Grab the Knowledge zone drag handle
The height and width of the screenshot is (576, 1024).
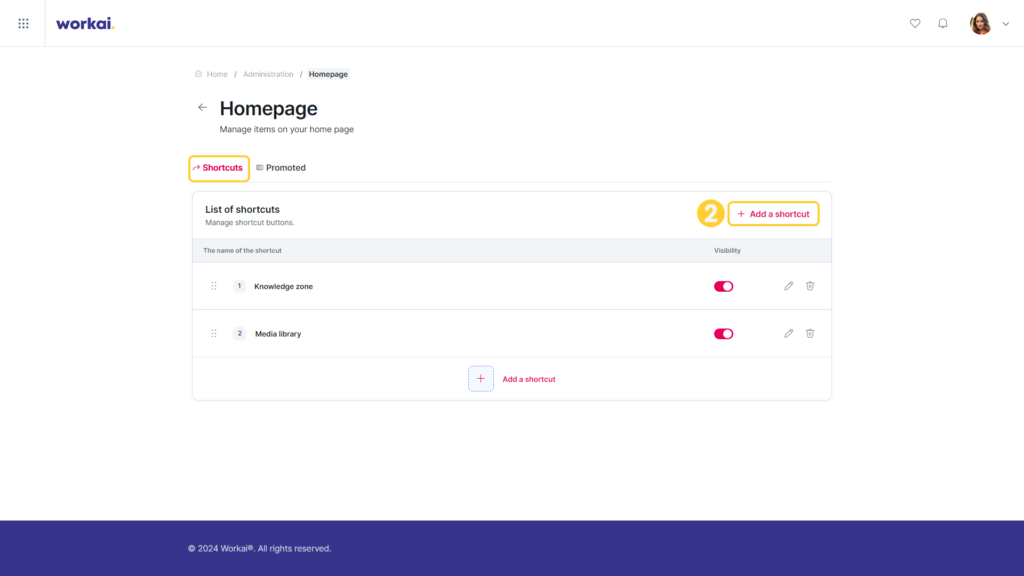[x=214, y=286]
